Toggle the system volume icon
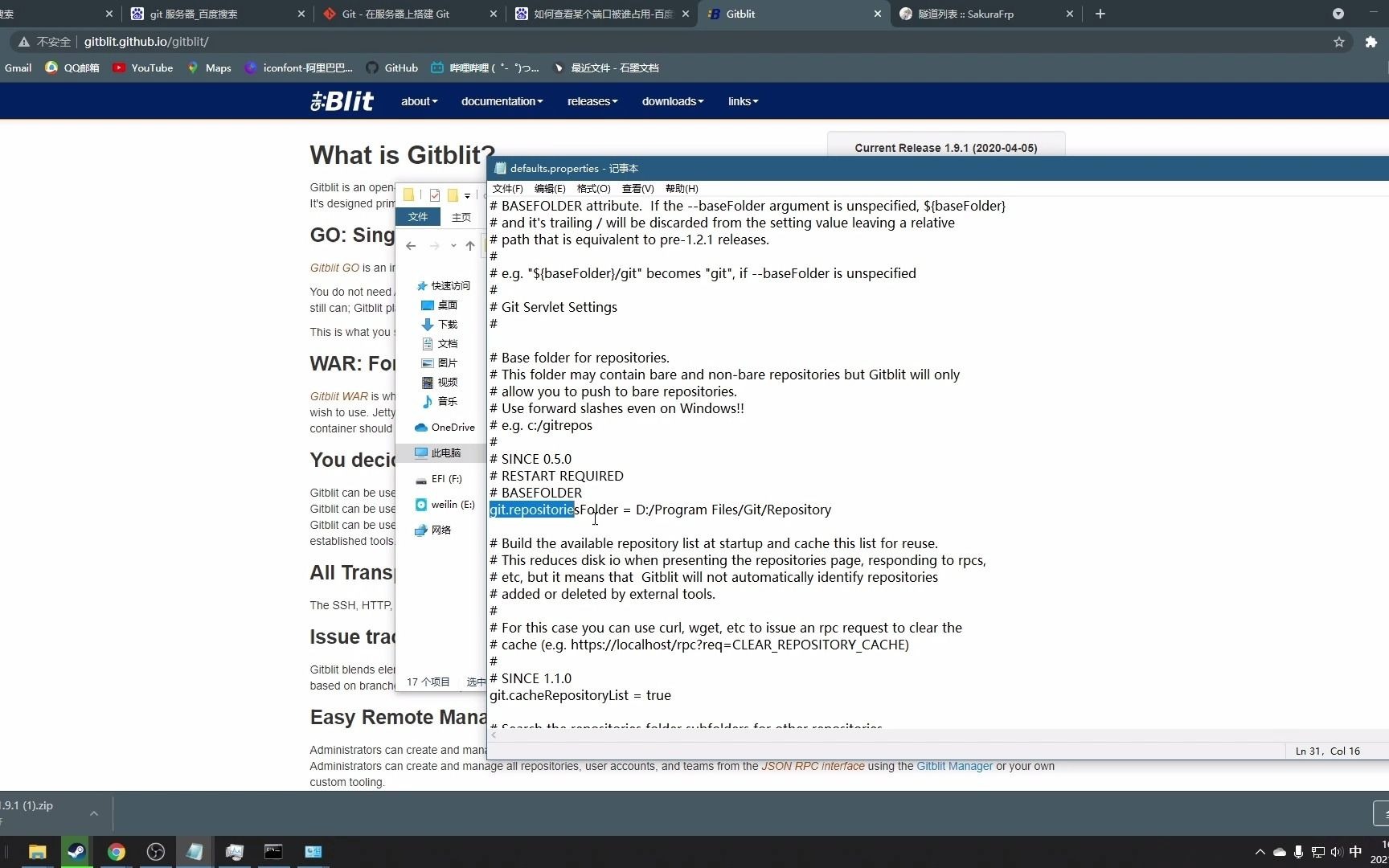Viewport: 1389px width, 868px height. coord(1336,852)
